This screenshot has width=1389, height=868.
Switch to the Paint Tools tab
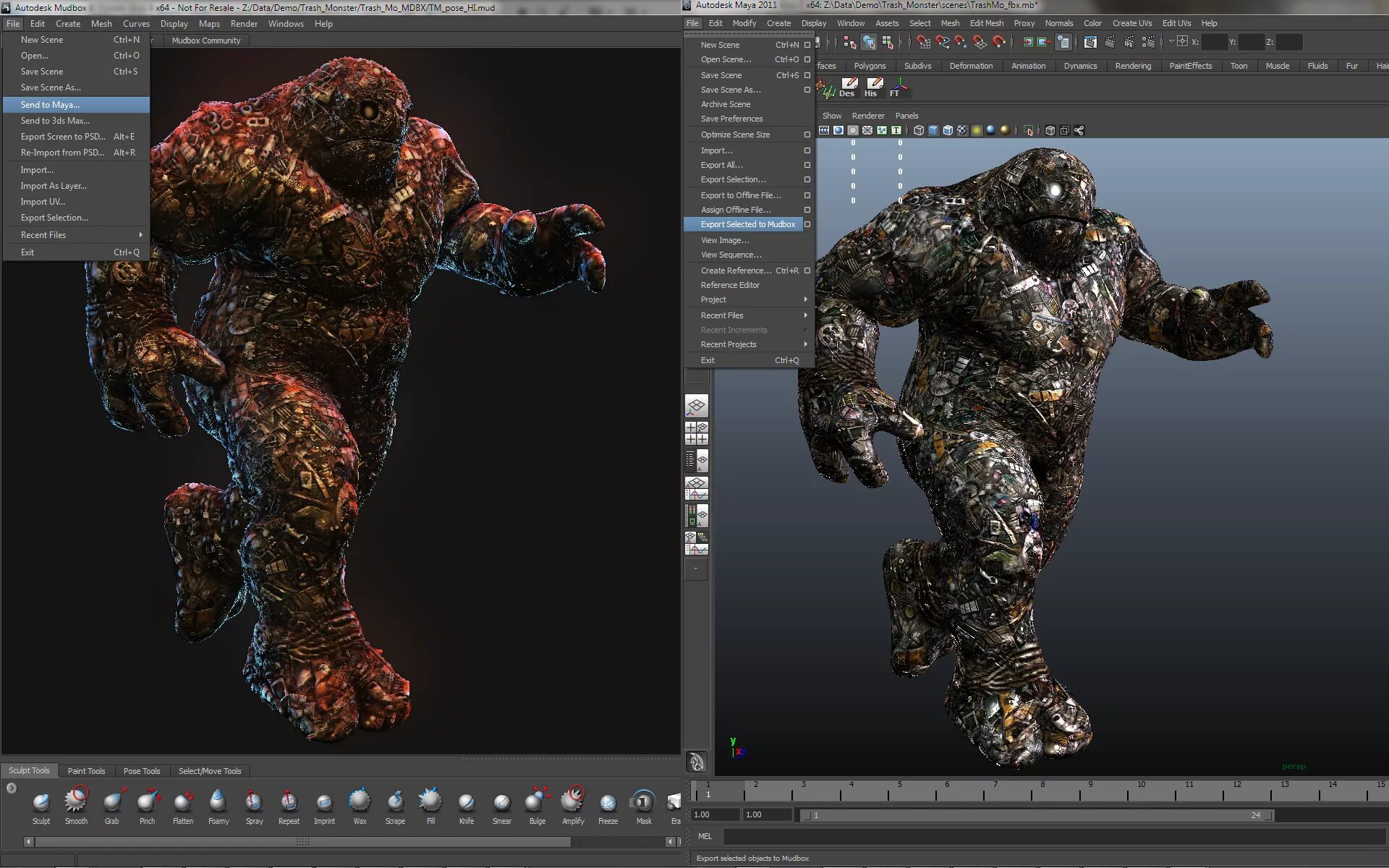pos(86,770)
